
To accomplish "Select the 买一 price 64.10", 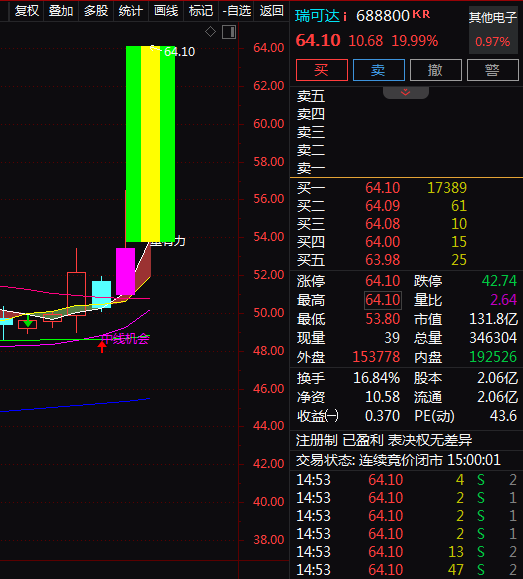I will pos(383,188).
